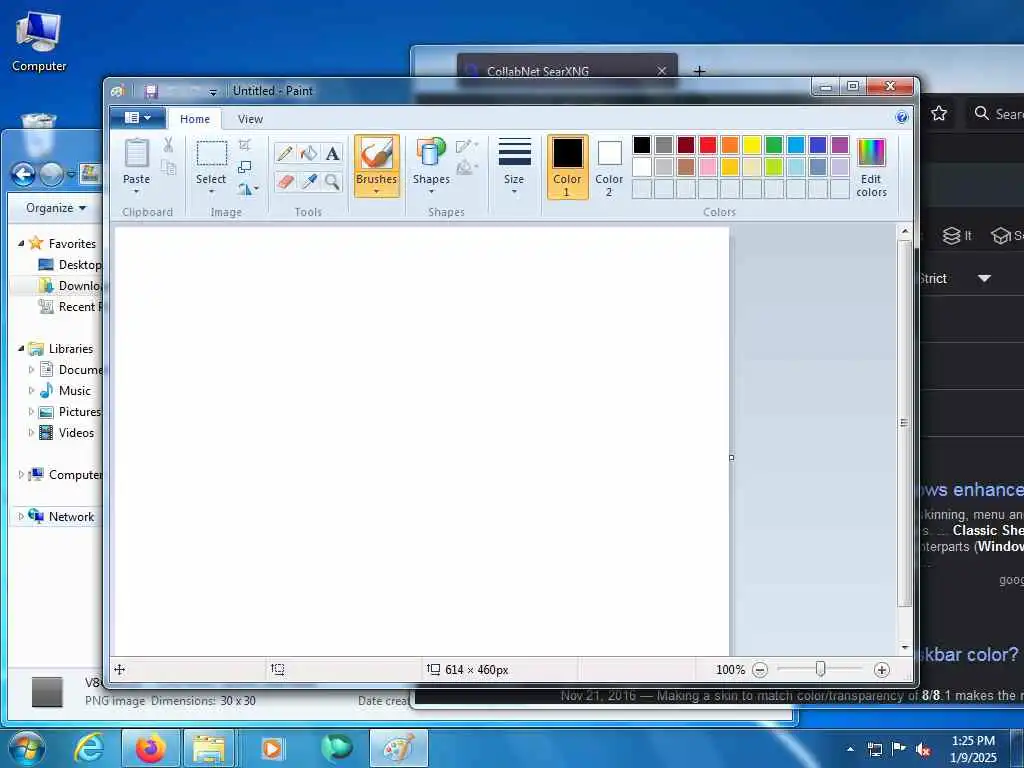Viewport: 1024px width, 768px height.
Task: Click the Paint Help question mark icon
Action: pyautogui.click(x=902, y=118)
